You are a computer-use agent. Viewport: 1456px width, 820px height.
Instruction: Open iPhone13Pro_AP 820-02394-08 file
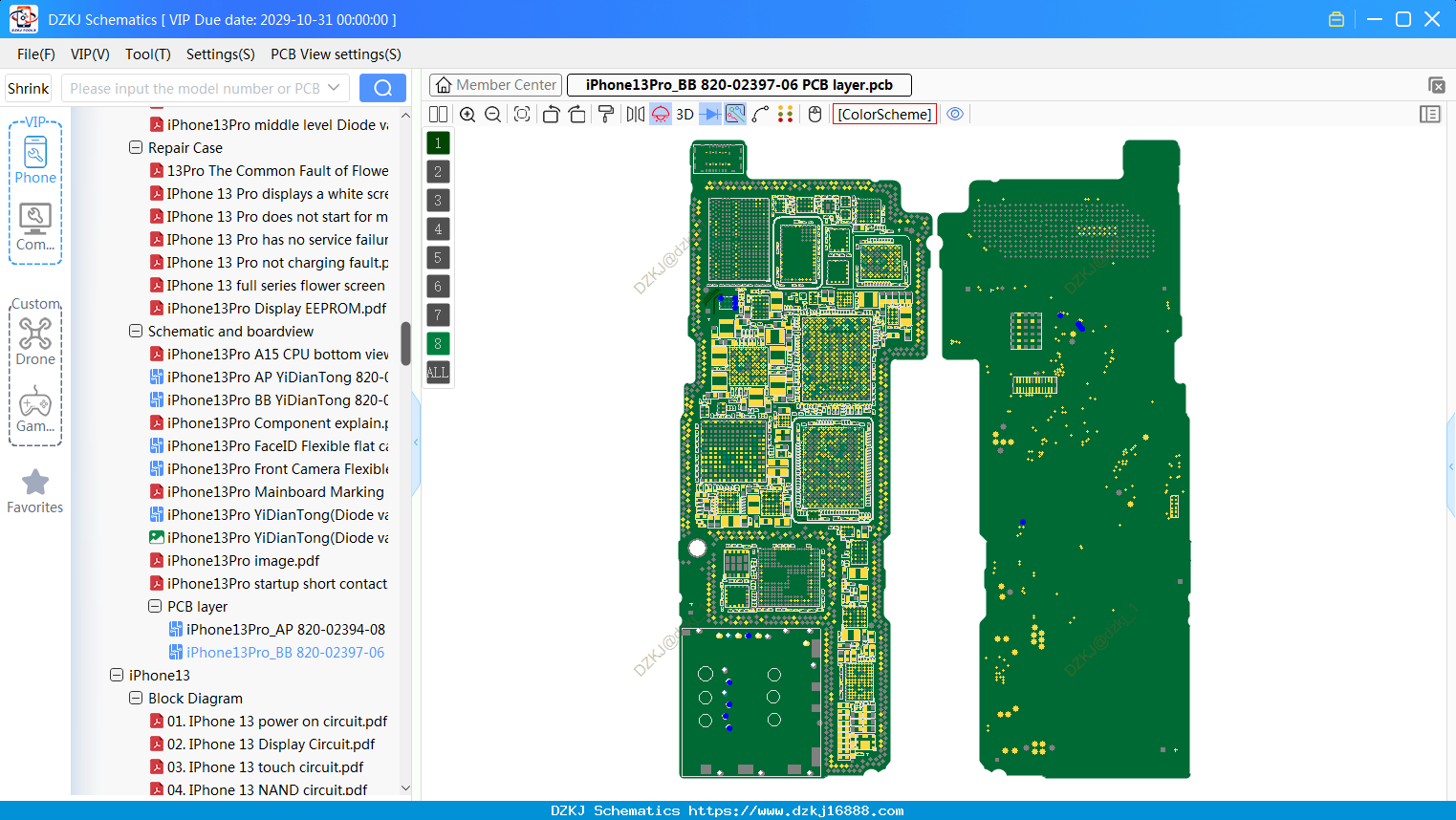click(x=277, y=630)
